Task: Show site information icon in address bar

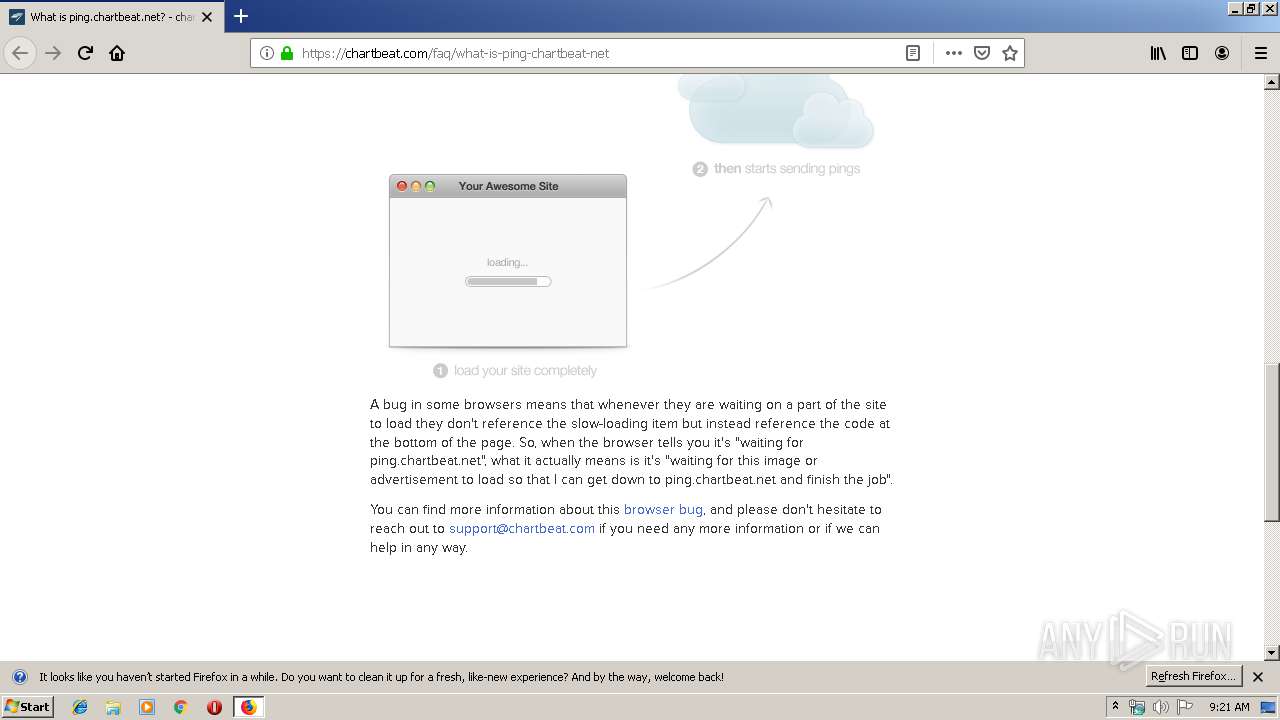Action: pyautogui.click(x=267, y=53)
